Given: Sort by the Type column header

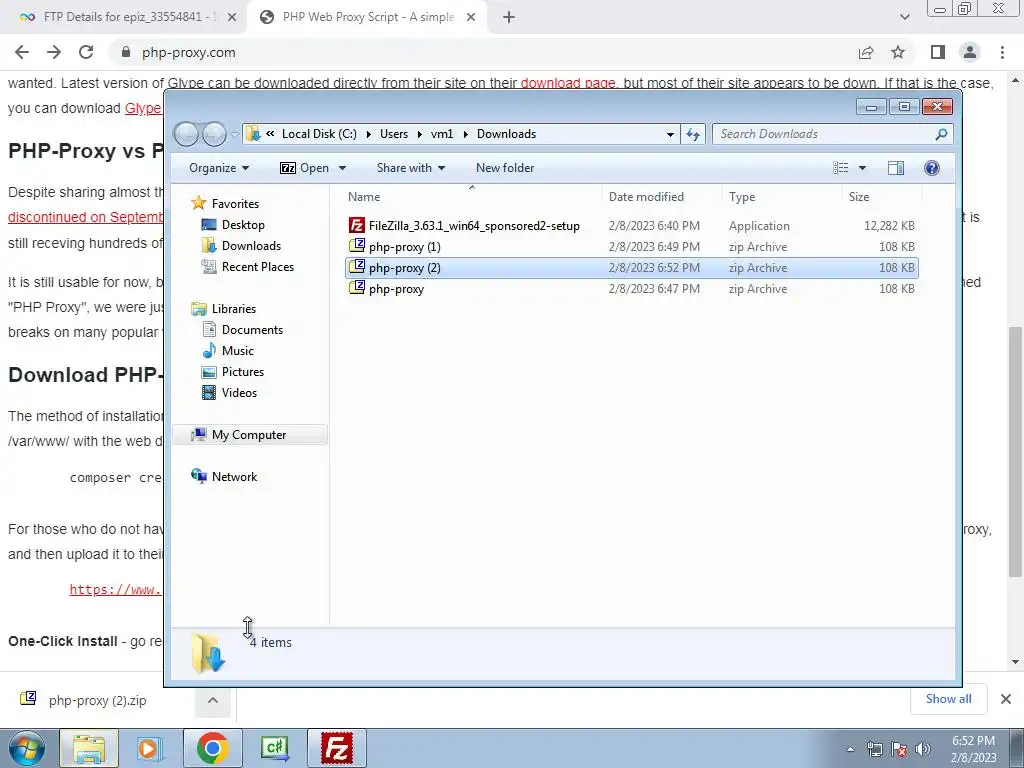Looking at the screenshot, I should click(x=782, y=197).
